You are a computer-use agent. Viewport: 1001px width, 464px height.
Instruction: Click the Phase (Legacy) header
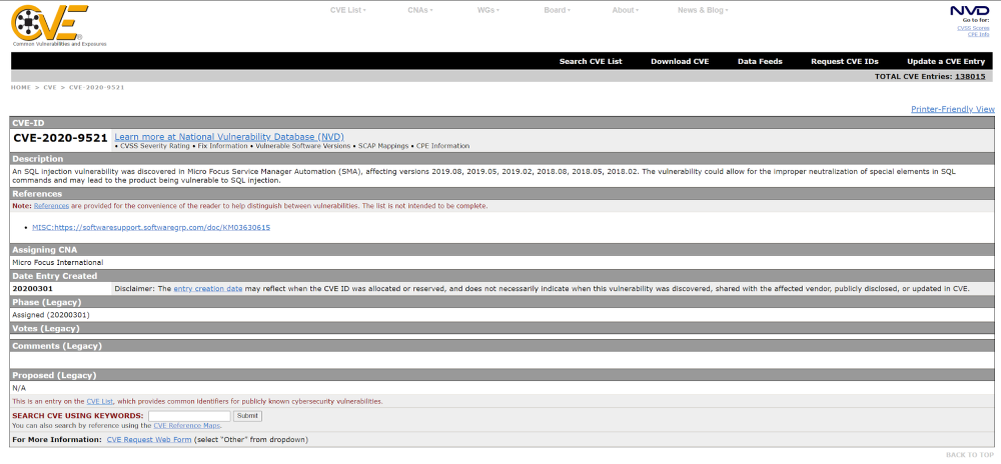click(x=502, y=302)
